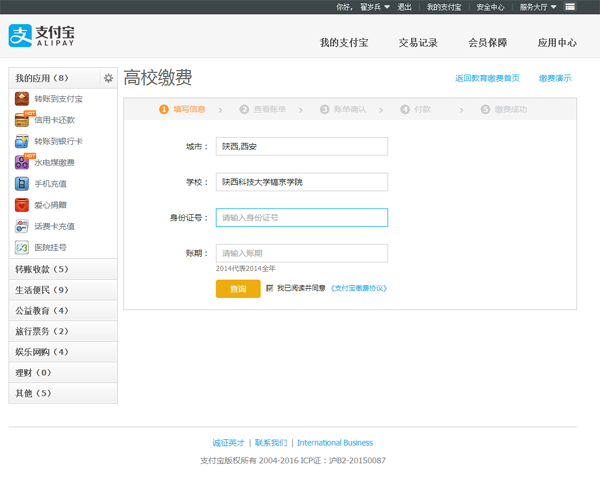Click the 转账到银行卡 icon

click(x=22, y=141)
